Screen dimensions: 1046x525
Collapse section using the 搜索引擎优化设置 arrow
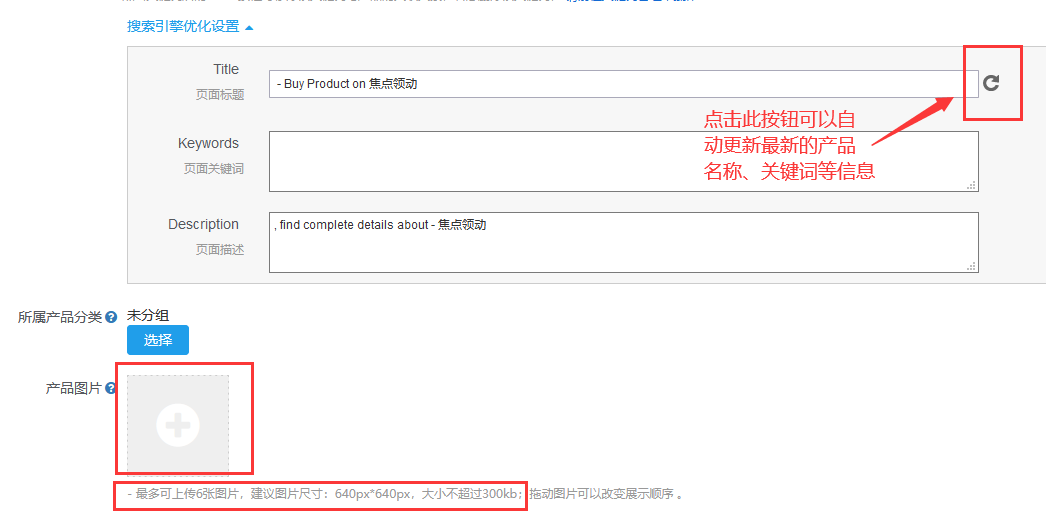[x=249, y=27]
